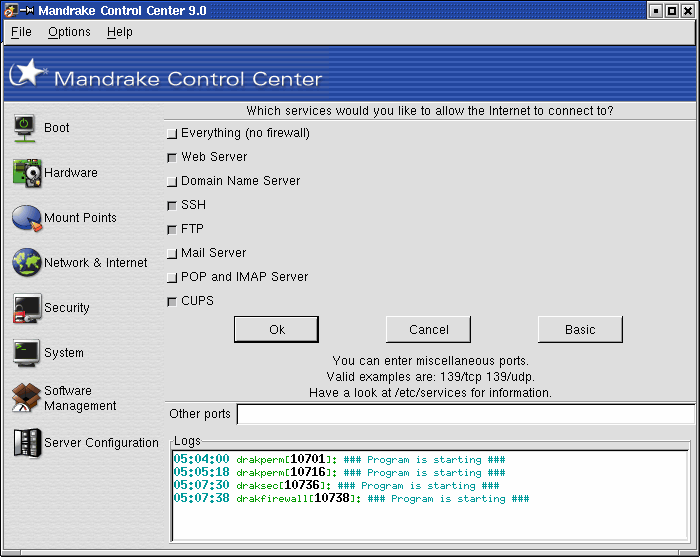This screenshot has width=700, height=557.
Task: Select the System label in sidebar
Action: click(x=64, y=353)
